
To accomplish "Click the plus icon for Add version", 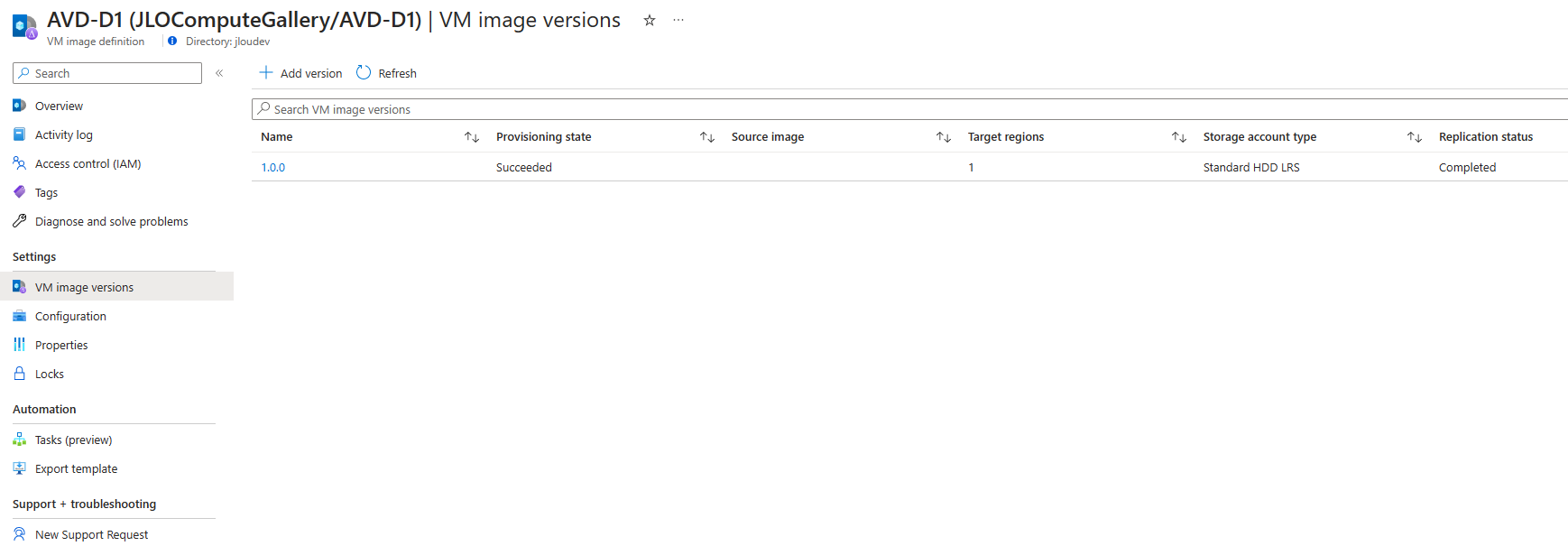I will [x=266, y=72].
